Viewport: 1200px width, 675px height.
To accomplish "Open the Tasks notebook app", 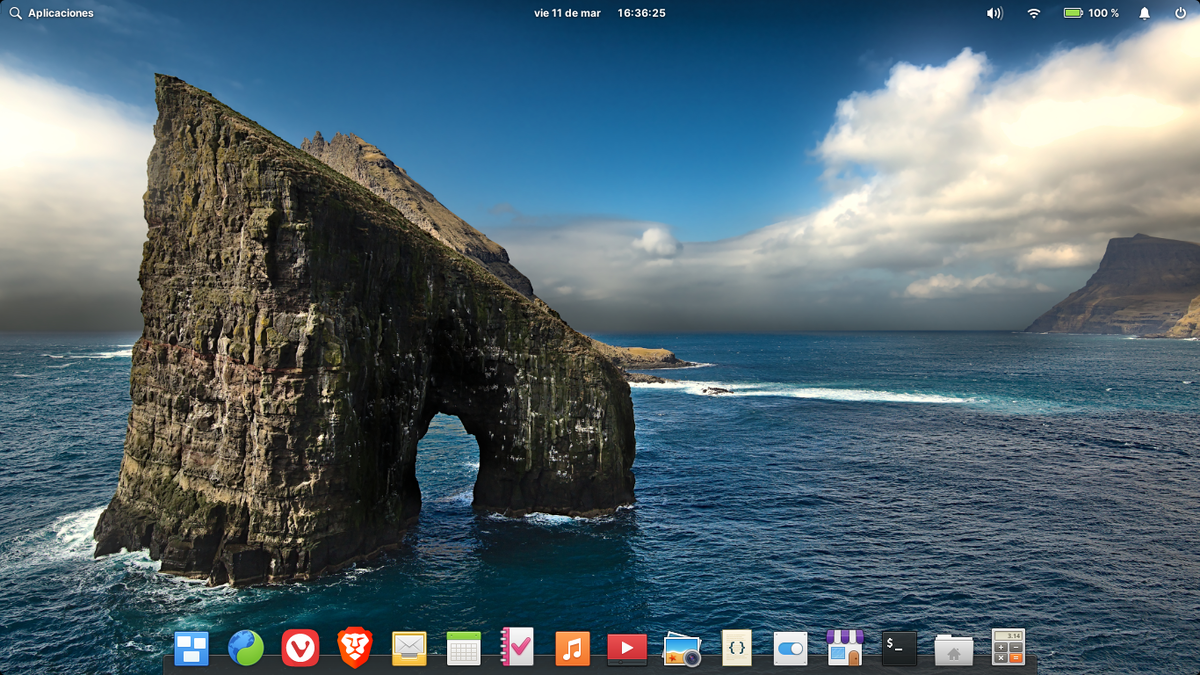I will (518, 647).
